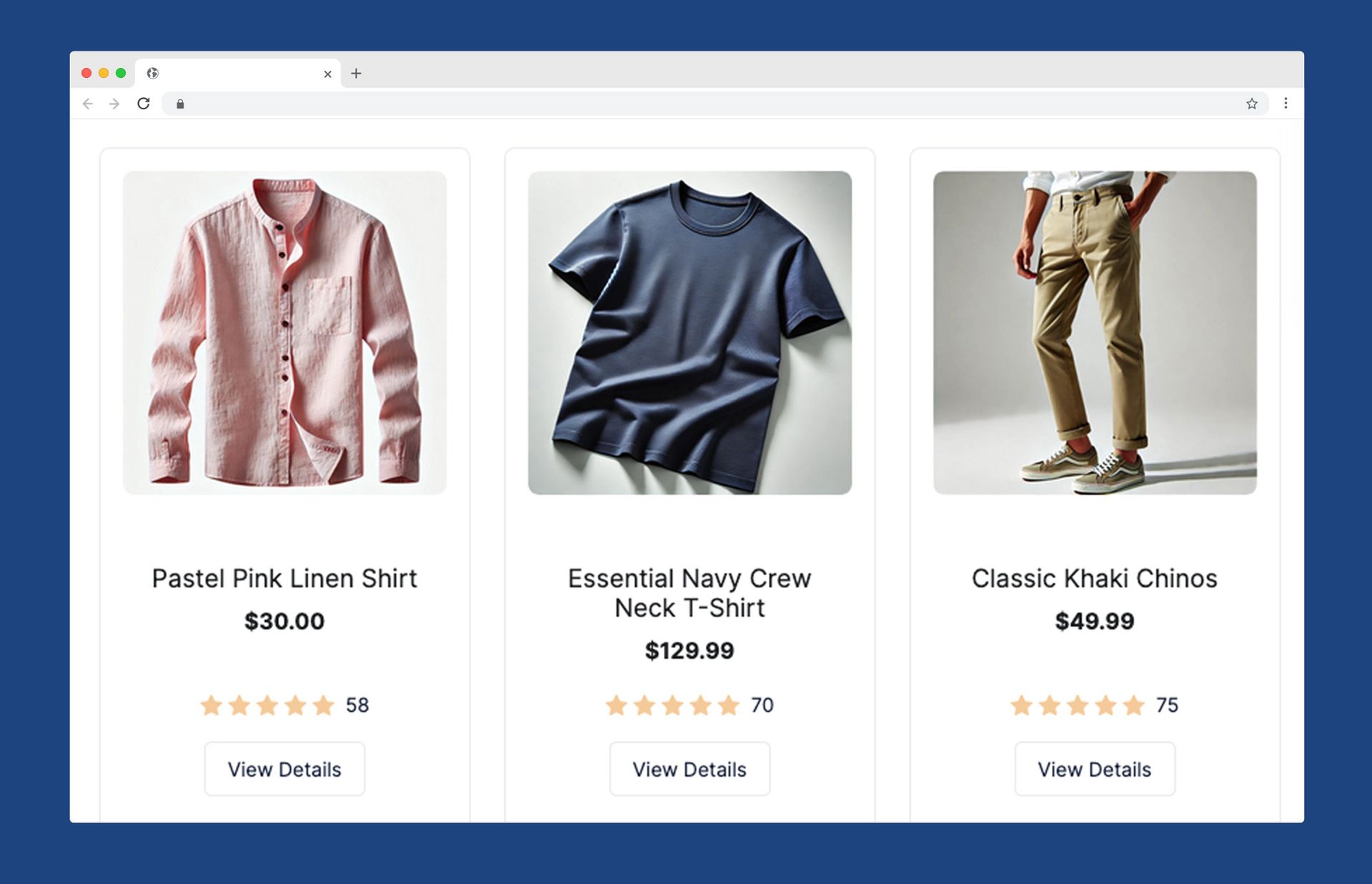This screenshot has width=1372, height=884.
Task: Click a rating star for Classic Khaki Chinos
Action: pyautogui.click(x=1075, y=705)
